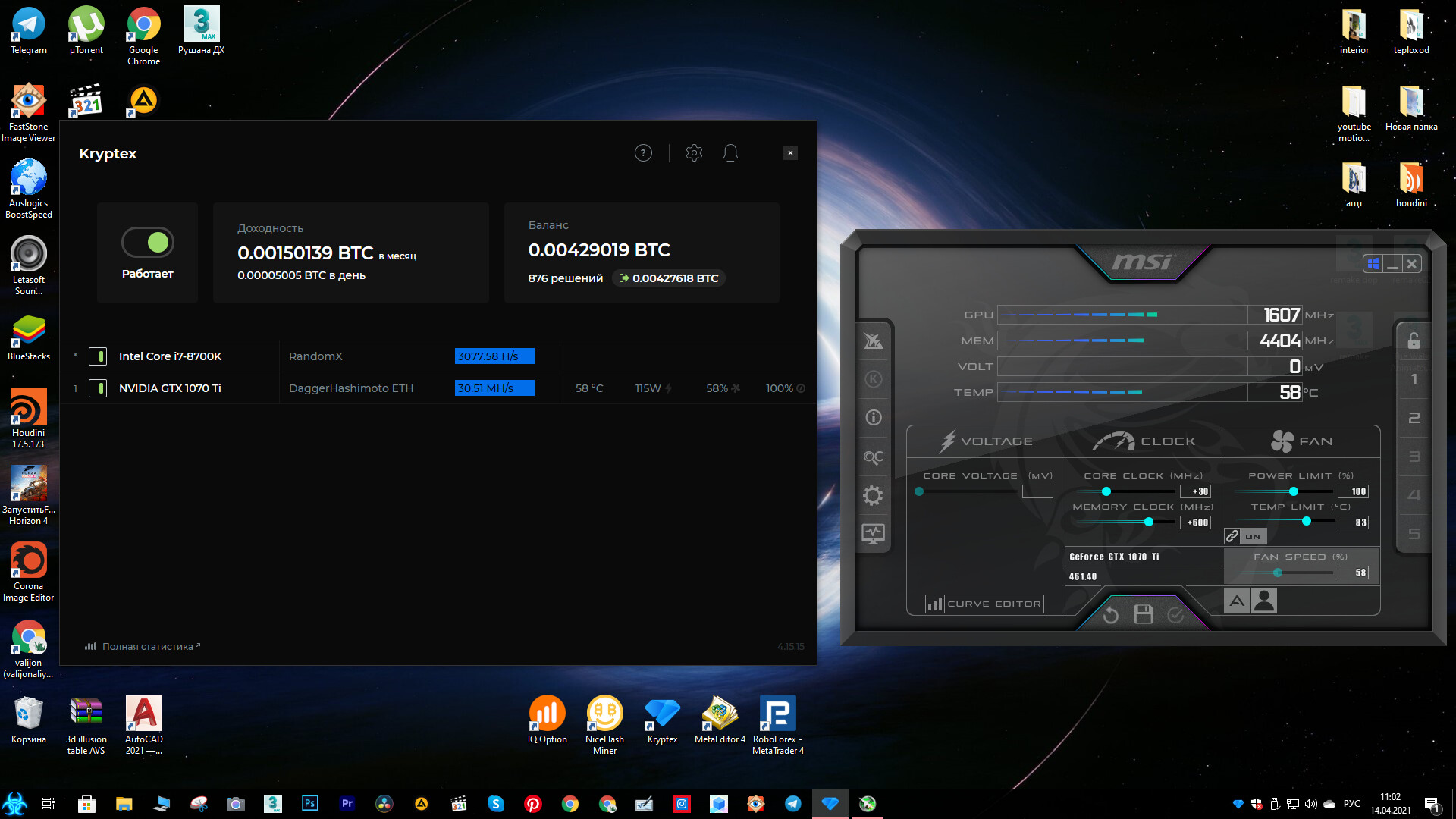Screen dimensions: 1456x819
Task: Adjust the Core Voltage slider
Action: pos(919,491)
